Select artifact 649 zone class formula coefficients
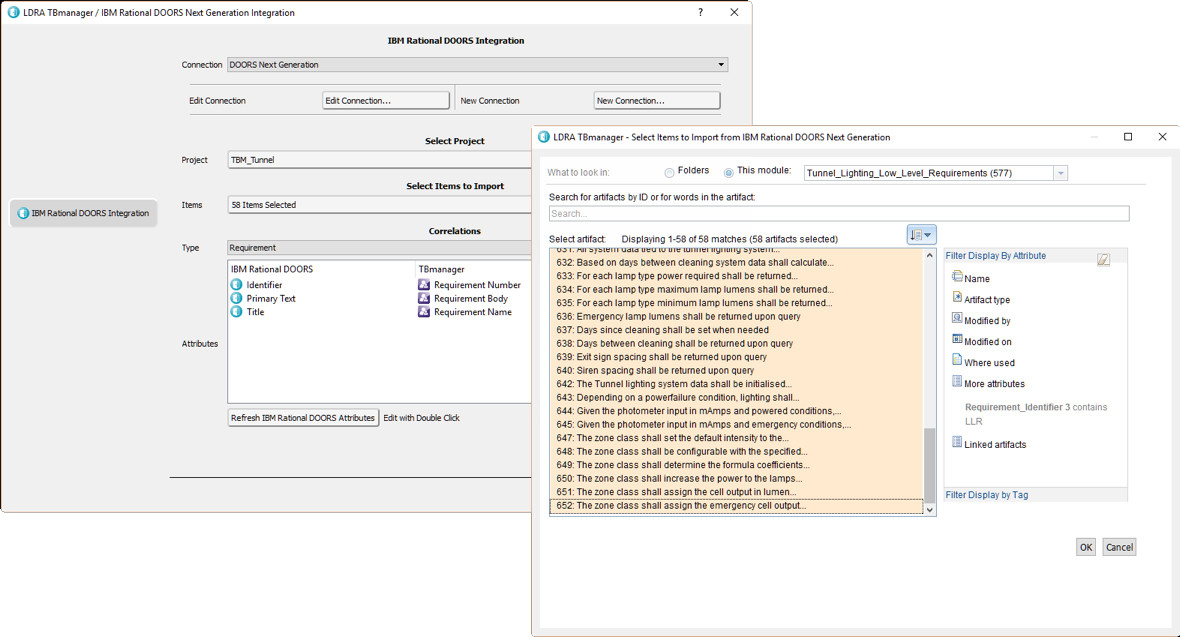The image size is (1180, 637). 736,465
